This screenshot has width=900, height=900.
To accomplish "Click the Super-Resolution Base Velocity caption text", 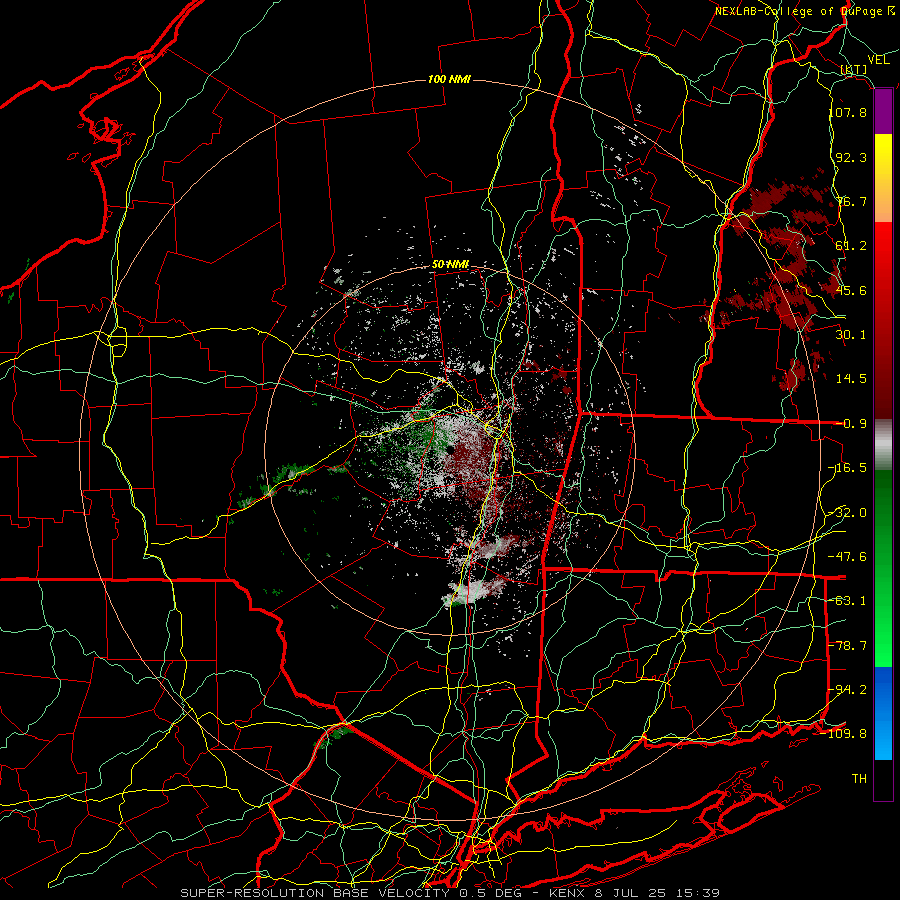I will coord(449,893).
